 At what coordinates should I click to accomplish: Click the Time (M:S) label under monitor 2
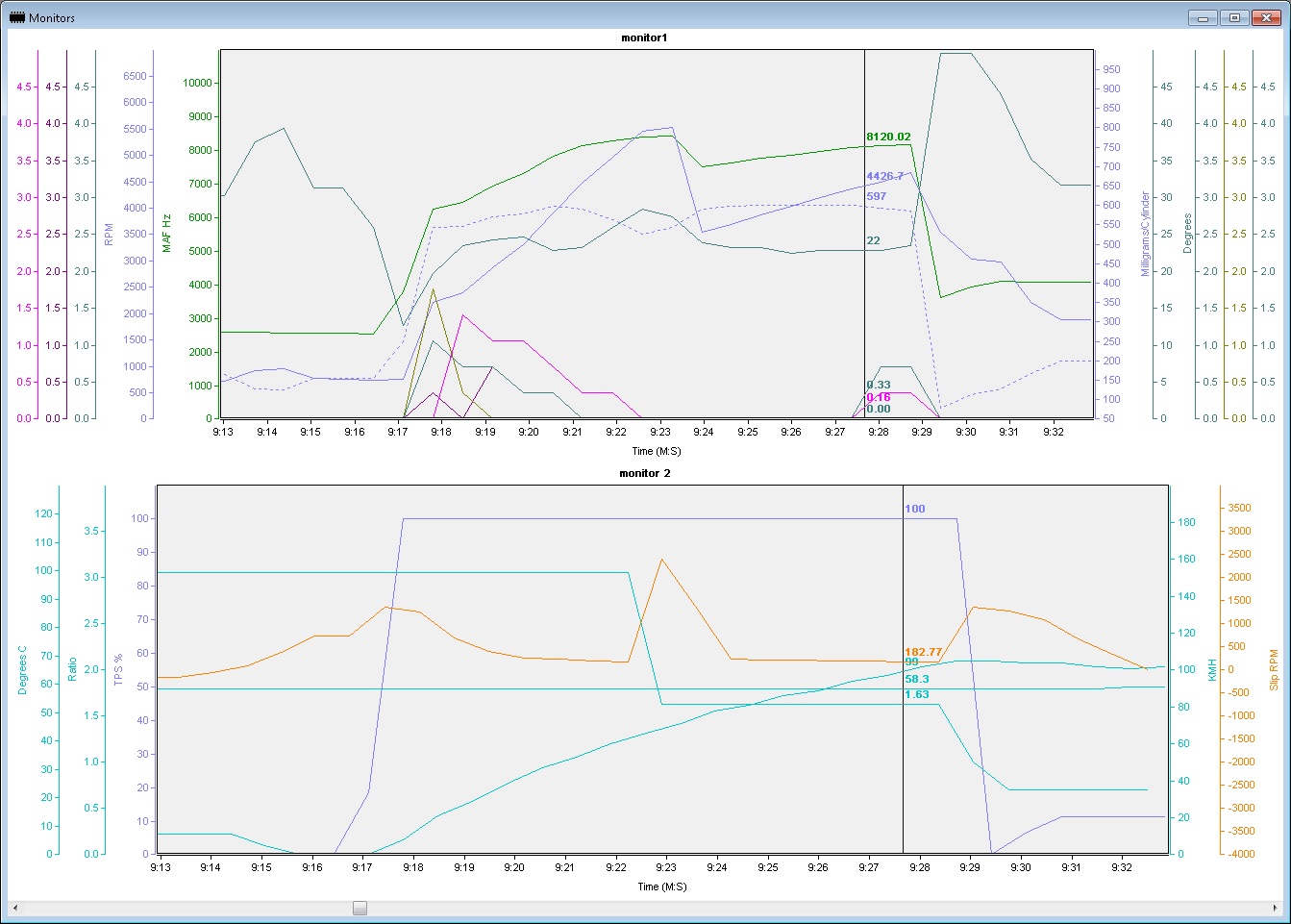[662, 887]
